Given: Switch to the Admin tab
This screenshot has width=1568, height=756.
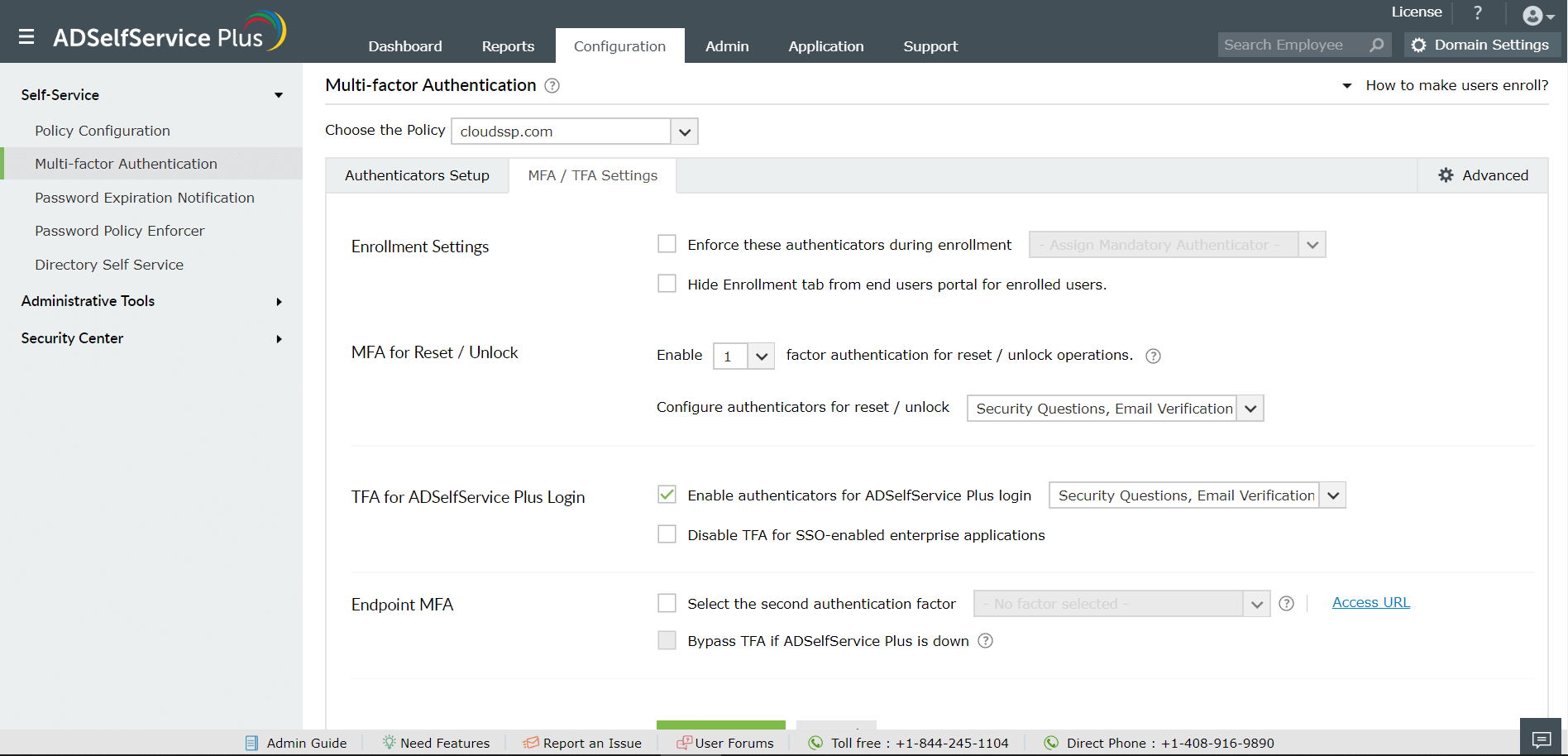Looking at the screenshot, I should tap(727, 46).
